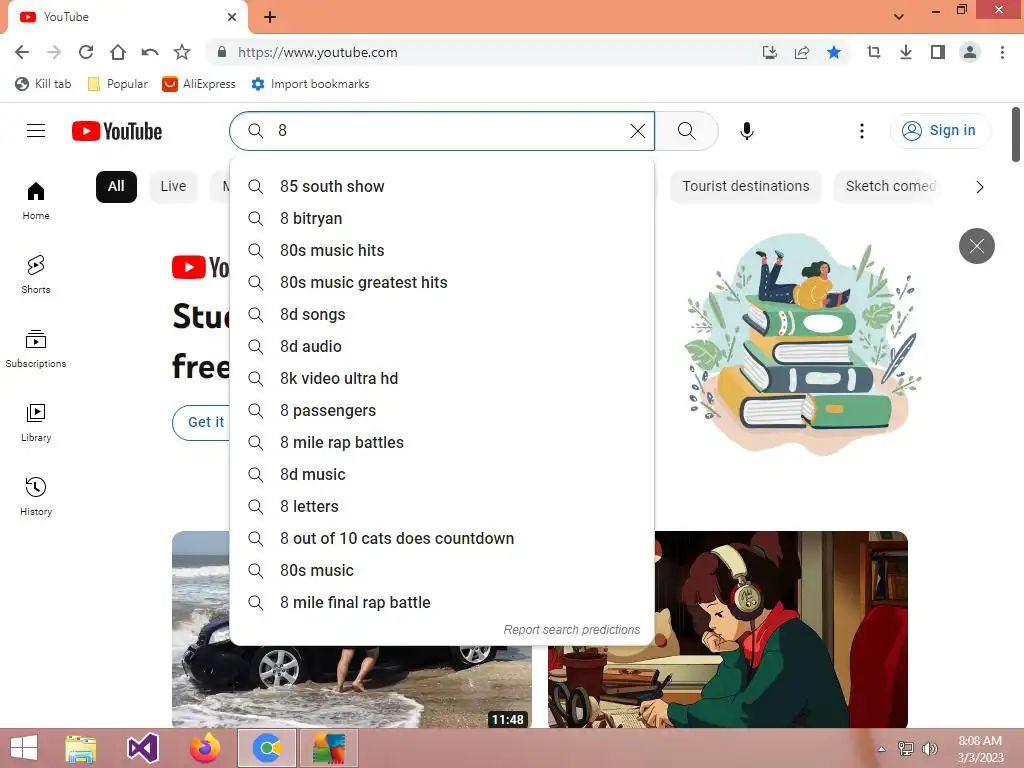Open Firefox from the taskbar

(x=205, y=748)
